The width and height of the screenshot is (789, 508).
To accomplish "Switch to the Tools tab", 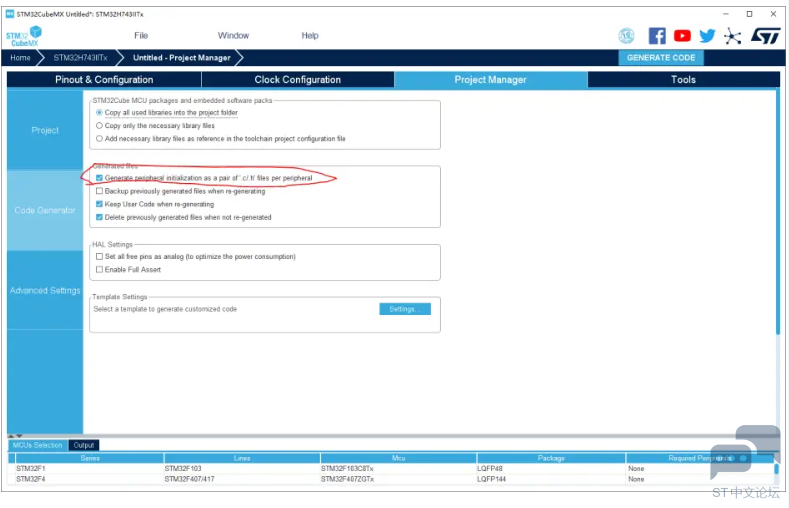I will tap(683, 79).
